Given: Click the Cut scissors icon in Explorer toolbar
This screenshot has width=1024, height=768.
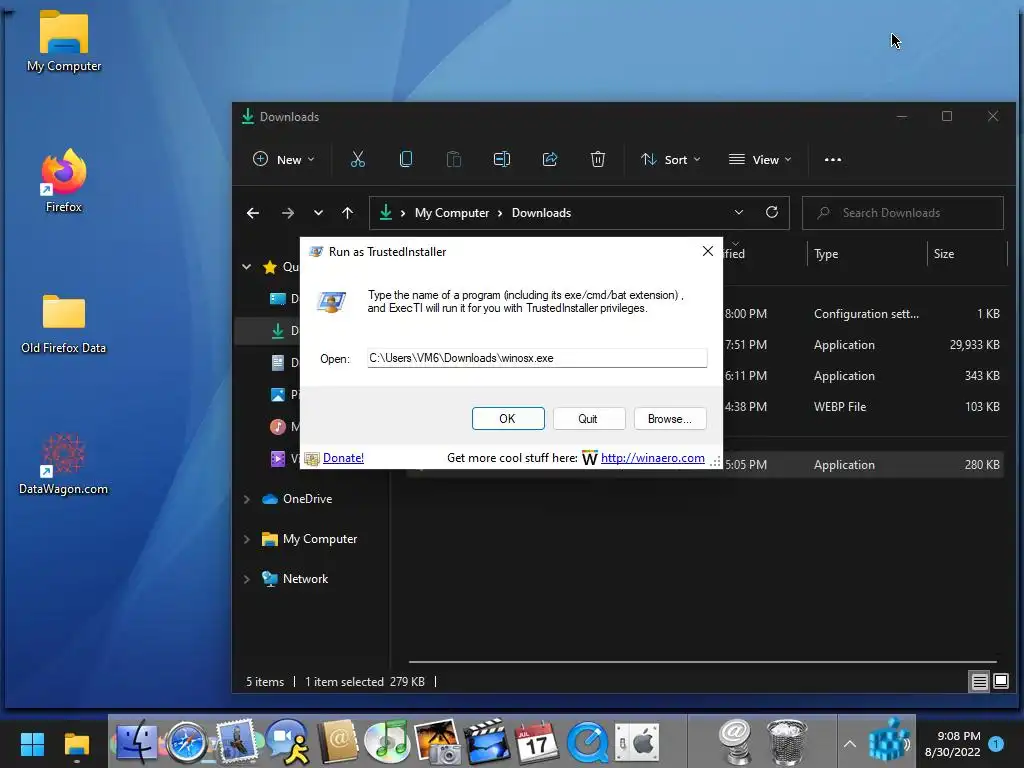Looking at the screenshot, I should (357, 159).
